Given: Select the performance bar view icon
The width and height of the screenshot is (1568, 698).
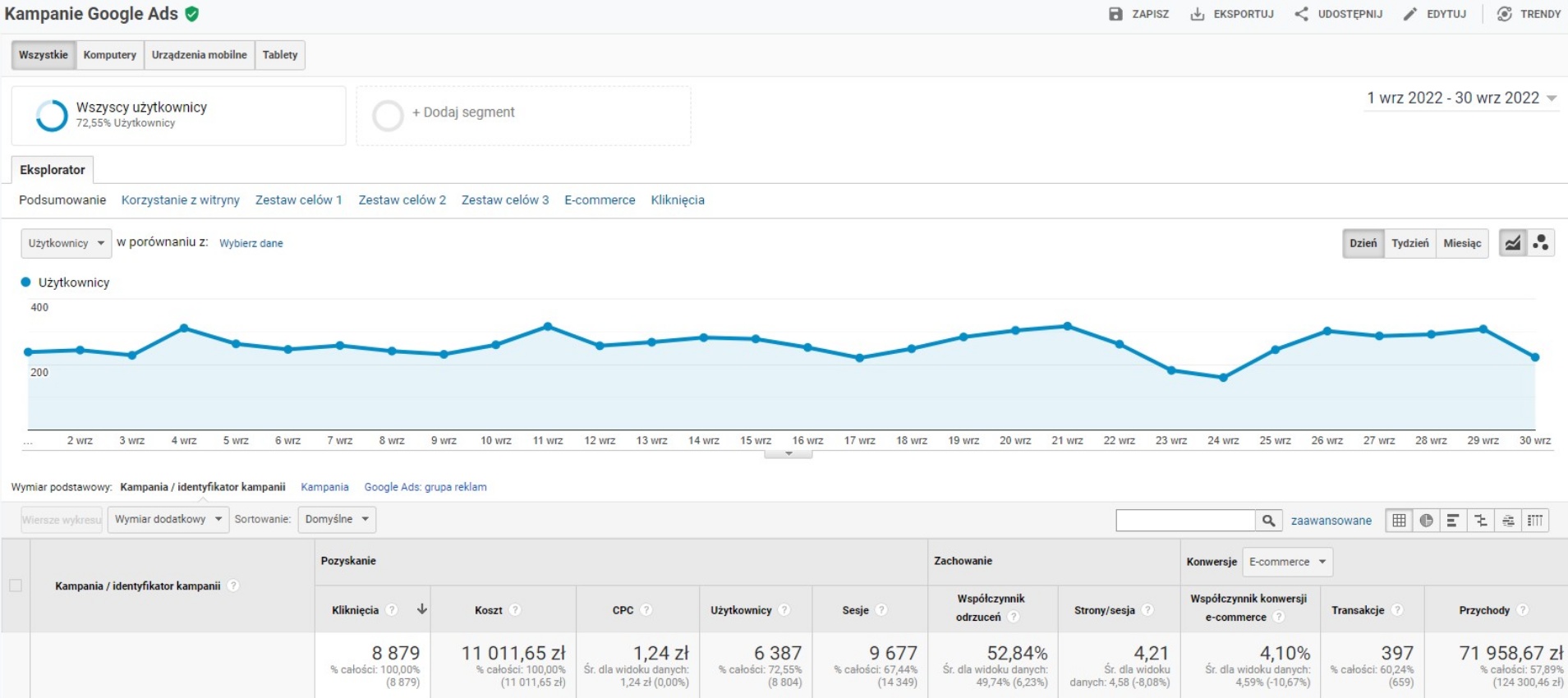Looking at the screenshot, I should pyautogui.click(x=1453, y=521).
